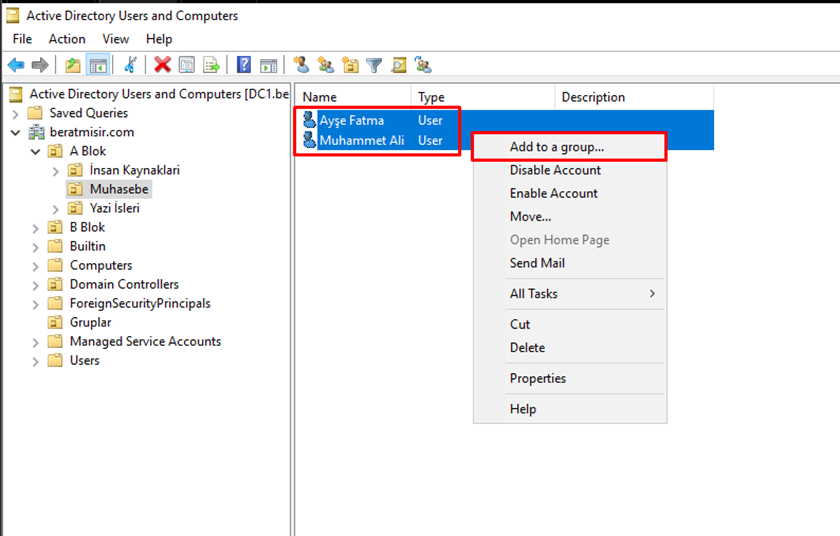Click the blue Help question mark icon

coord(244,65)
